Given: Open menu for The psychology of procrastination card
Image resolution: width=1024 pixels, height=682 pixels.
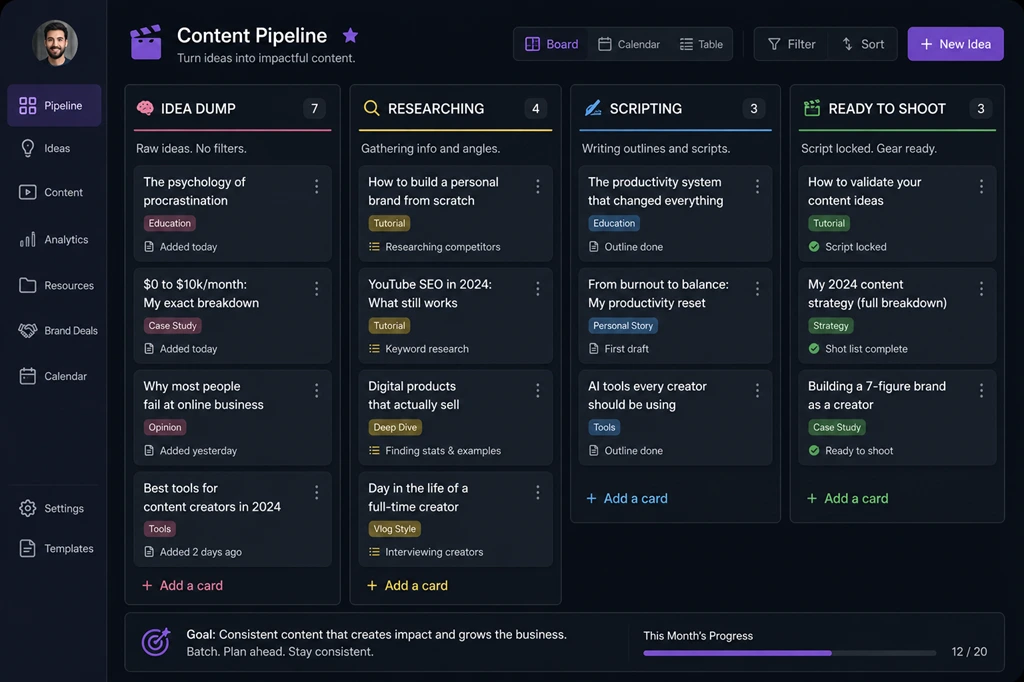Looking at the screenshot, I should [317, 186].
